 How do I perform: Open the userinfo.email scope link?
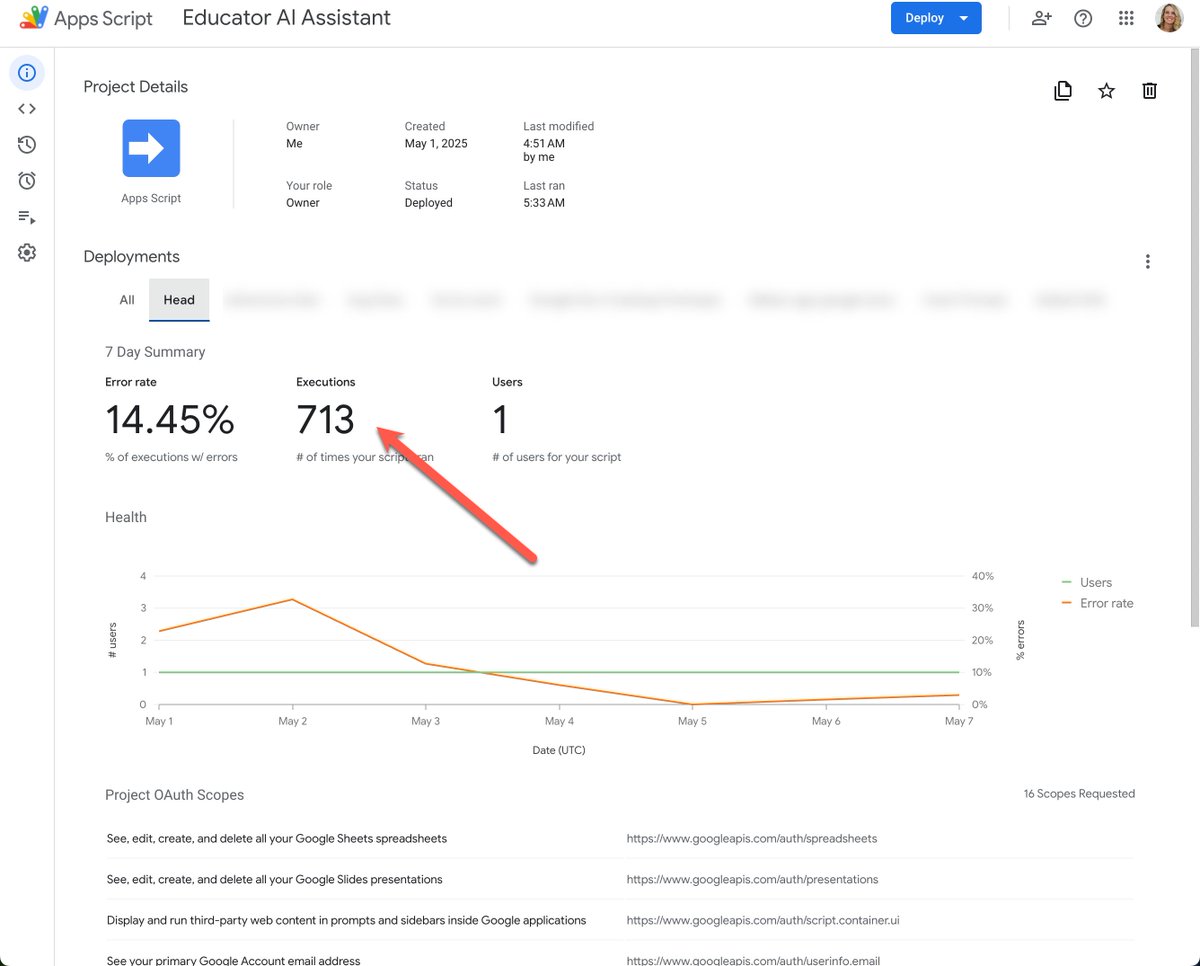pyautogui.click(x=753, y=960)
